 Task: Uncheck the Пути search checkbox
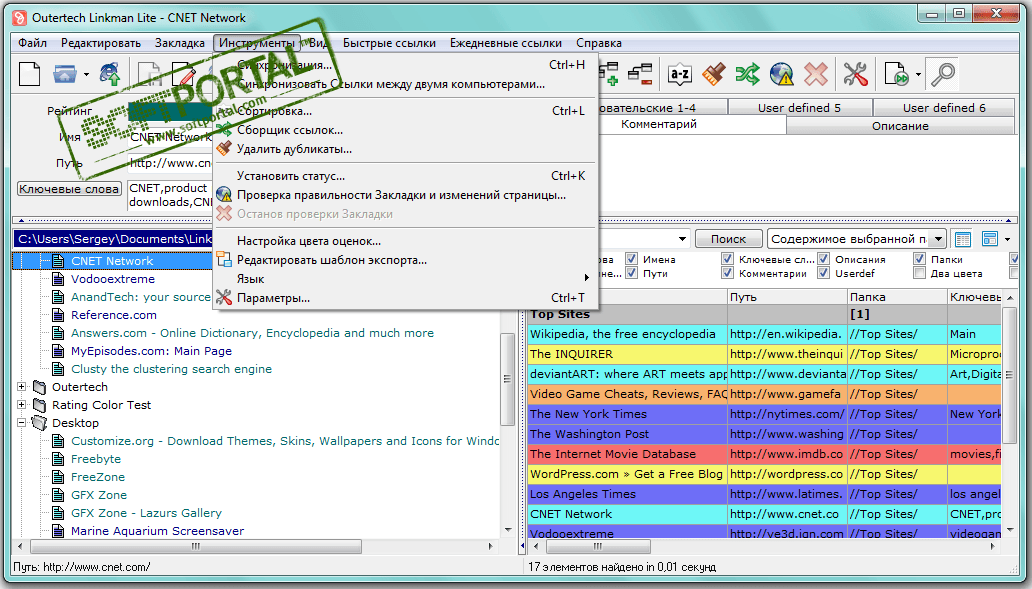(632, 272)
